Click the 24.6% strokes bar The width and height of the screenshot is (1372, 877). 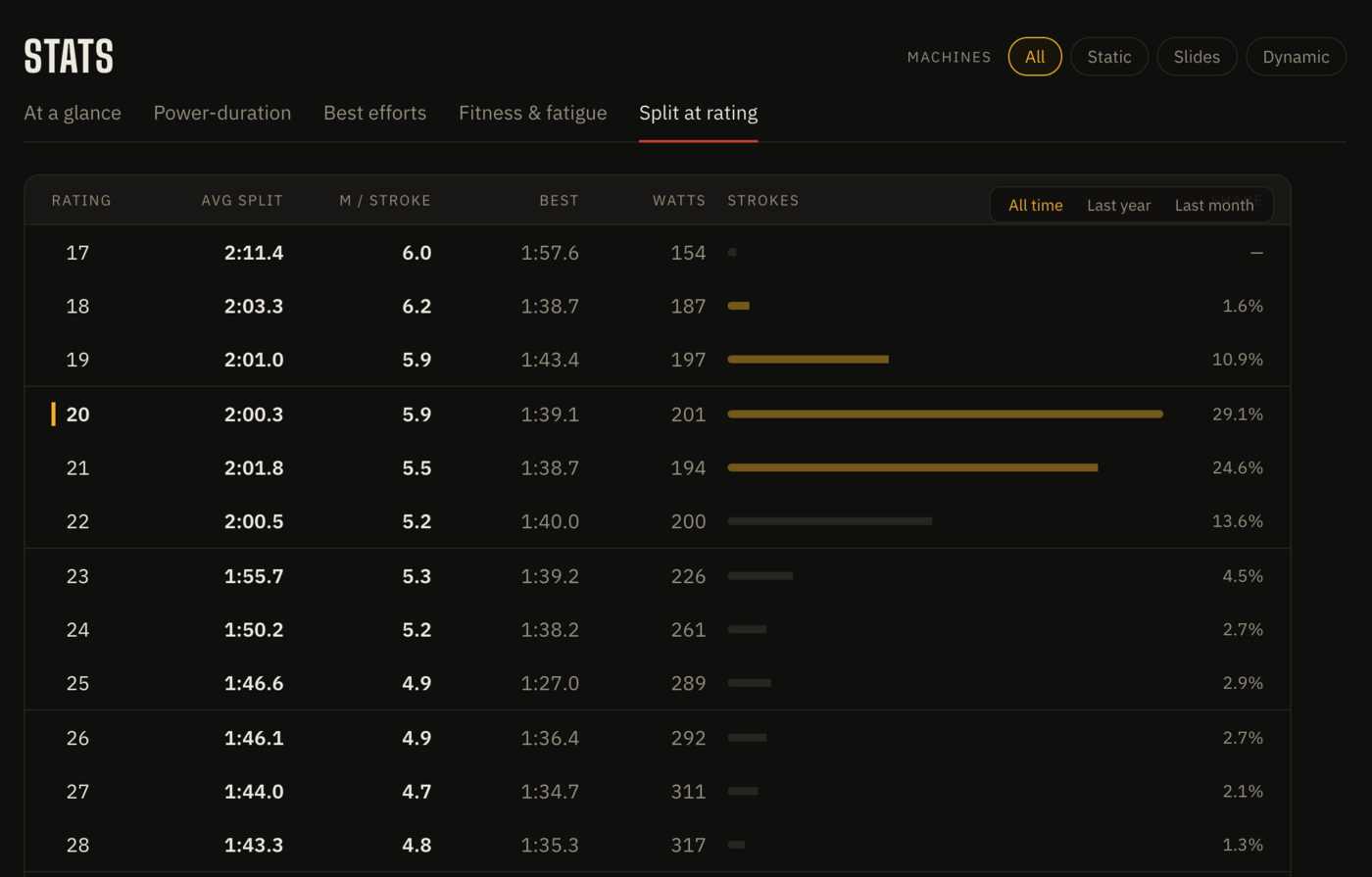tap(912, 467)
